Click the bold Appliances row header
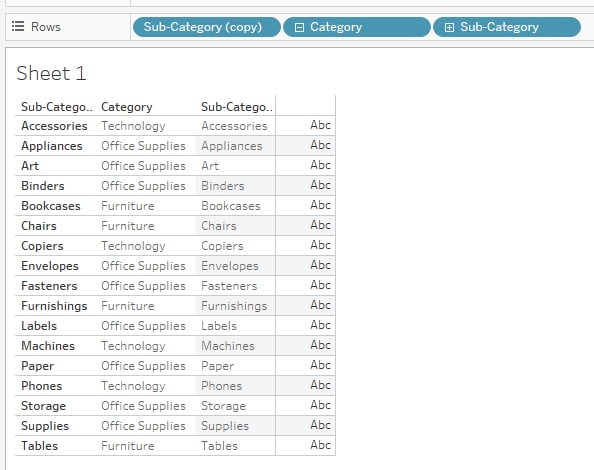 point(52,146)
